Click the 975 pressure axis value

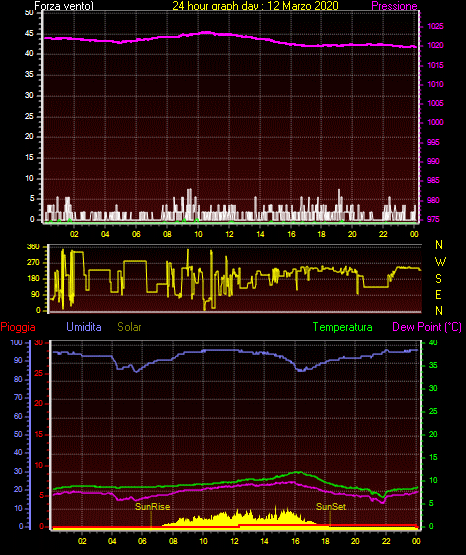click(433, 219)
